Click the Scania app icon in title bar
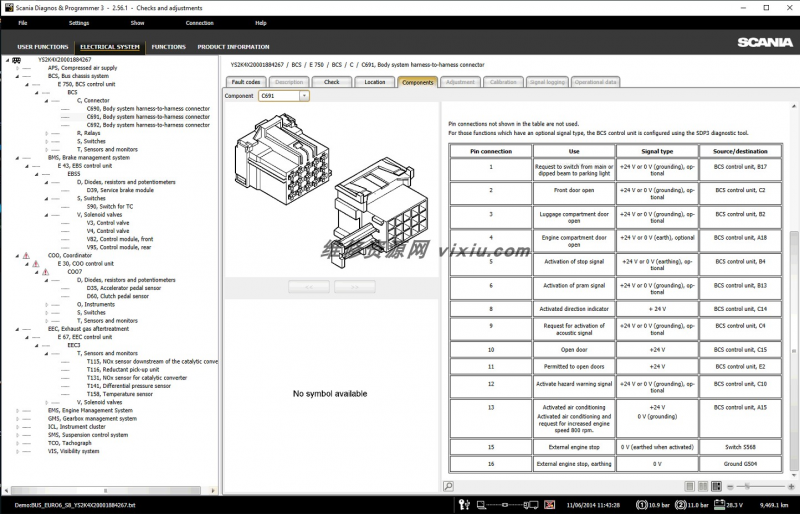The image size is (800, 514). click(x=9, y=8)
